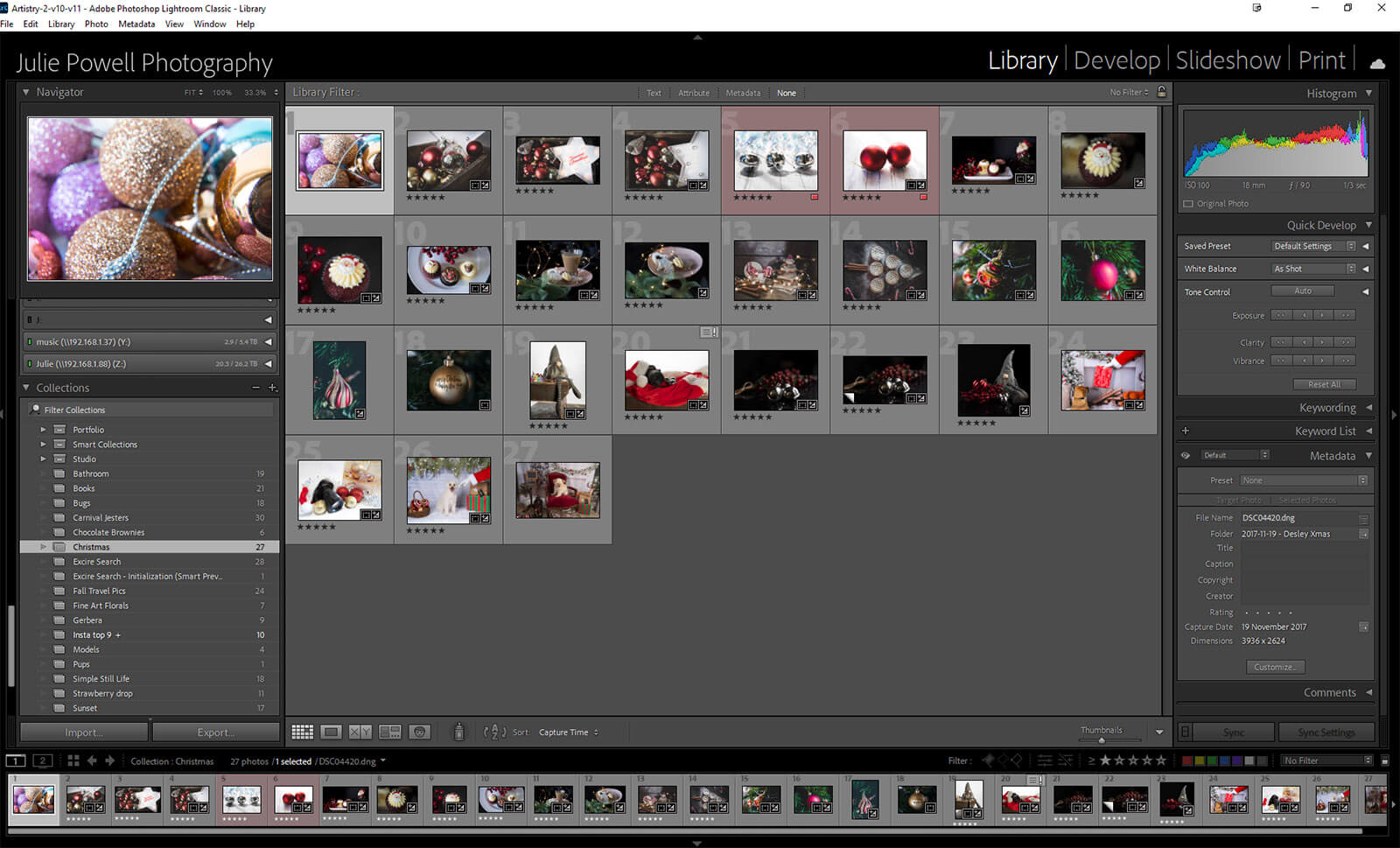
Task: Toggle the Library Filter lock
Action: (x=1161, y=92)
